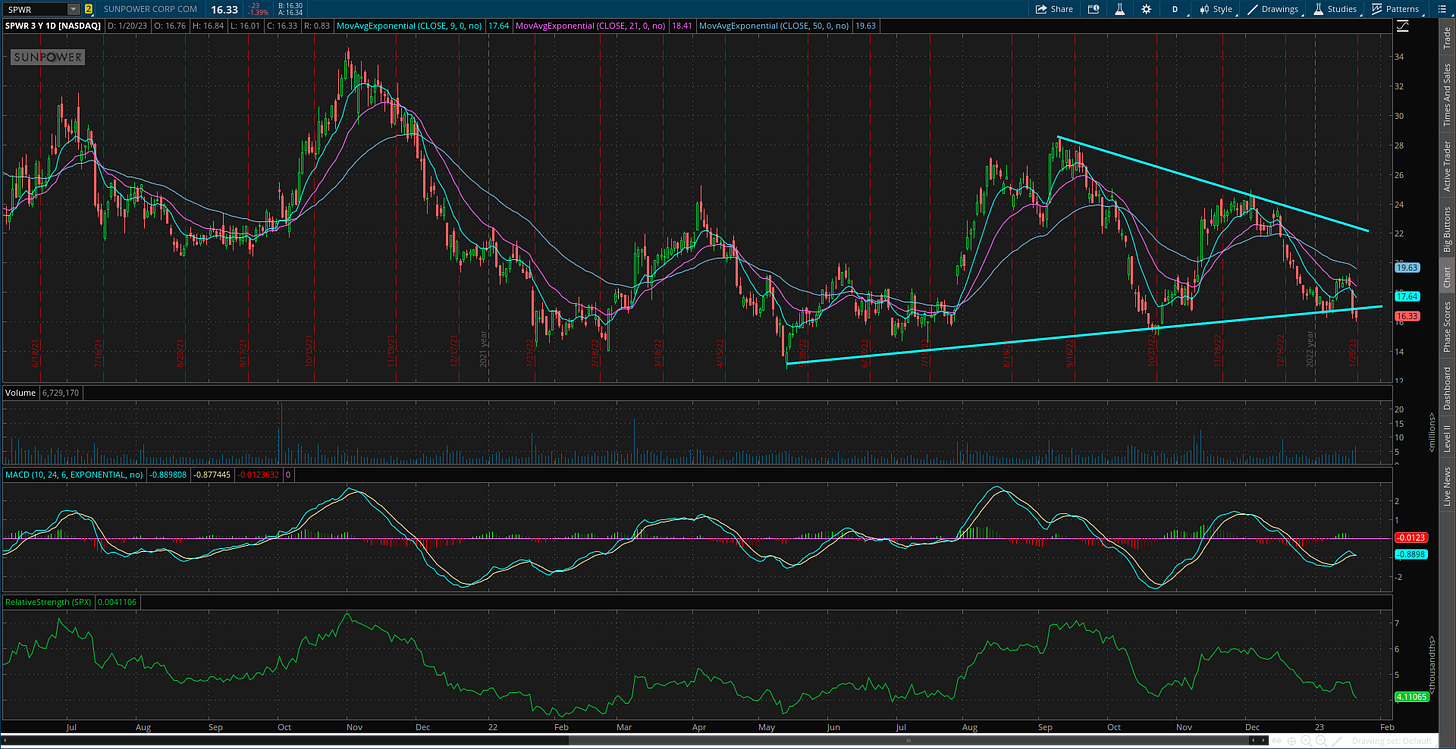
Task: Open the Style menu
Action: (x=1218, y=9)
